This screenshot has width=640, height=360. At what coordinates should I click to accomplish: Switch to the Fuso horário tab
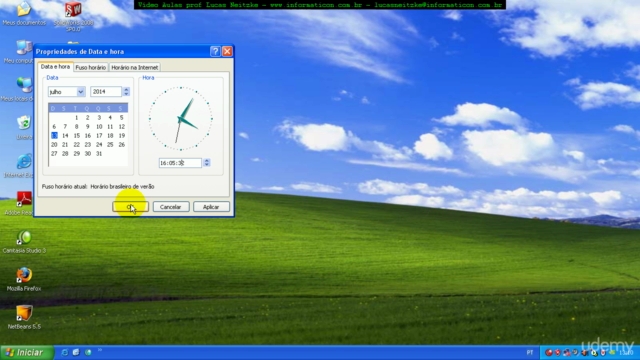click(91, 67)
